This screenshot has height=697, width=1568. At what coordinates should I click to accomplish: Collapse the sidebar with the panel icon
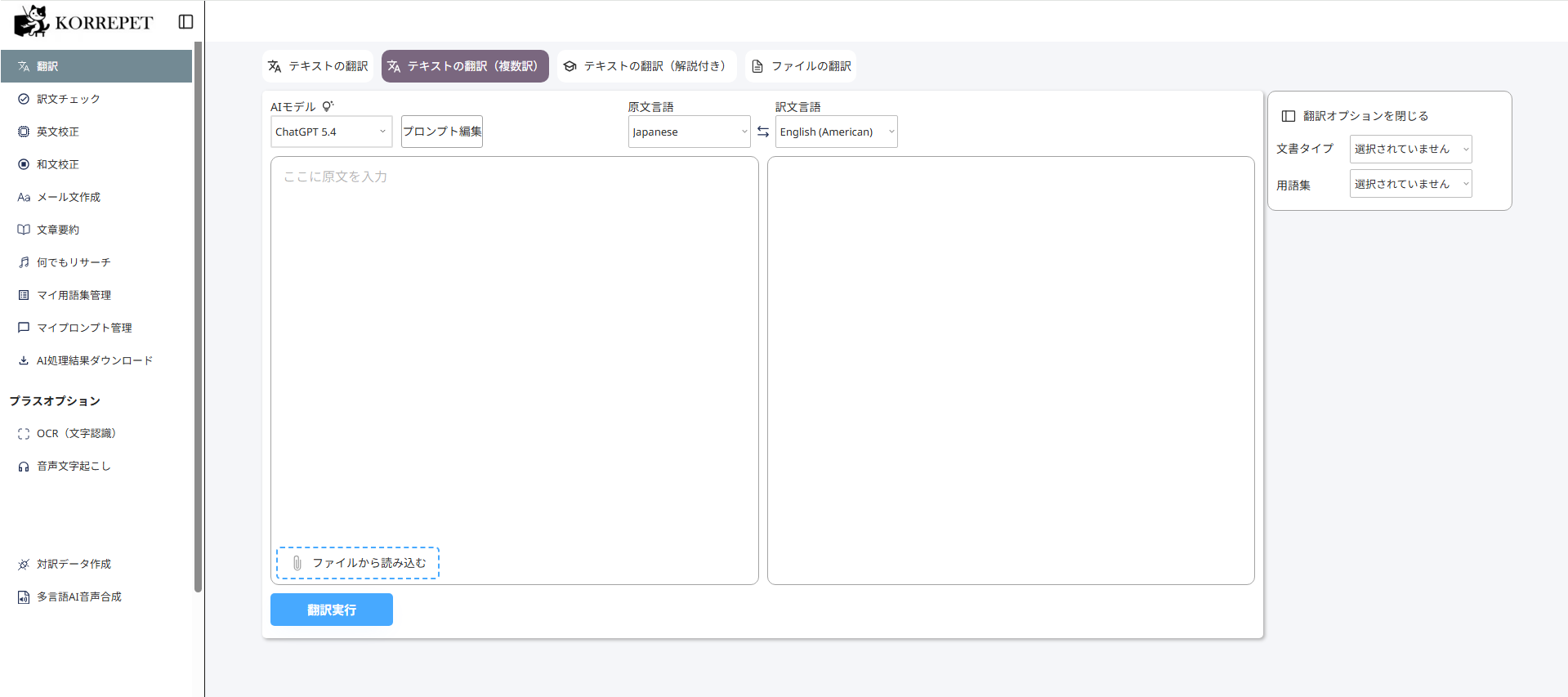point(185,22)
